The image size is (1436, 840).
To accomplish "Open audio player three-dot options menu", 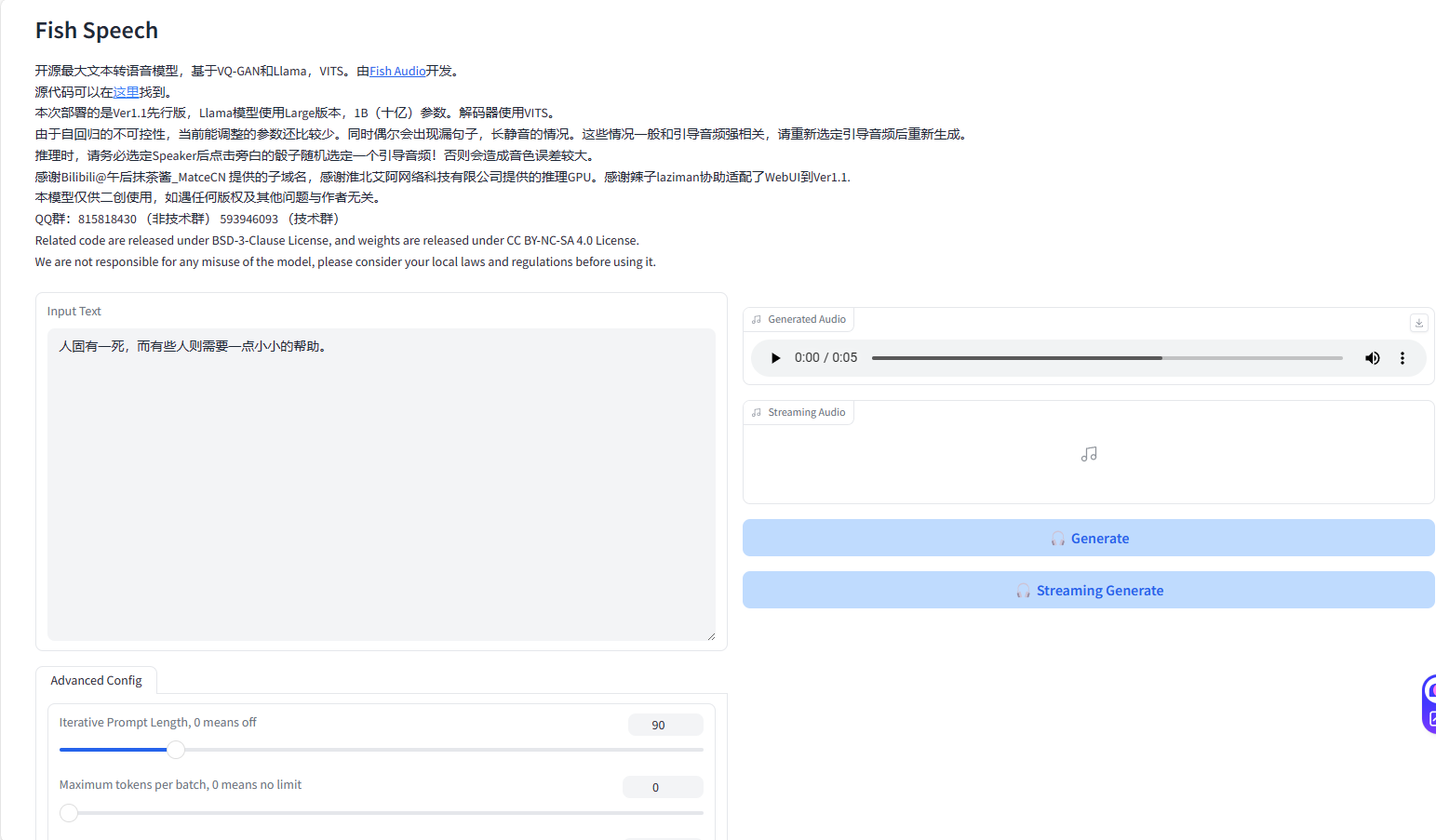I will pyautogui.click(x=1402, y=358).
